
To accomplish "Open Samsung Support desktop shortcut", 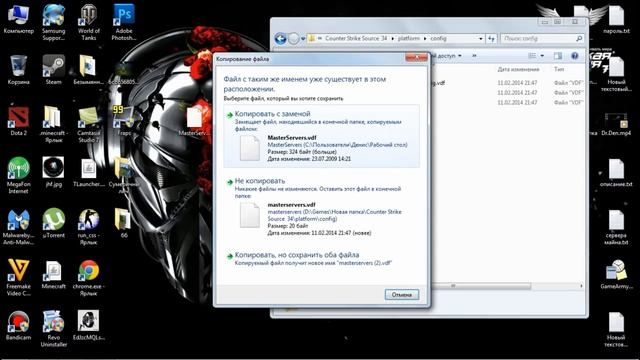I will pyautogui.click(x=53, y=22).
